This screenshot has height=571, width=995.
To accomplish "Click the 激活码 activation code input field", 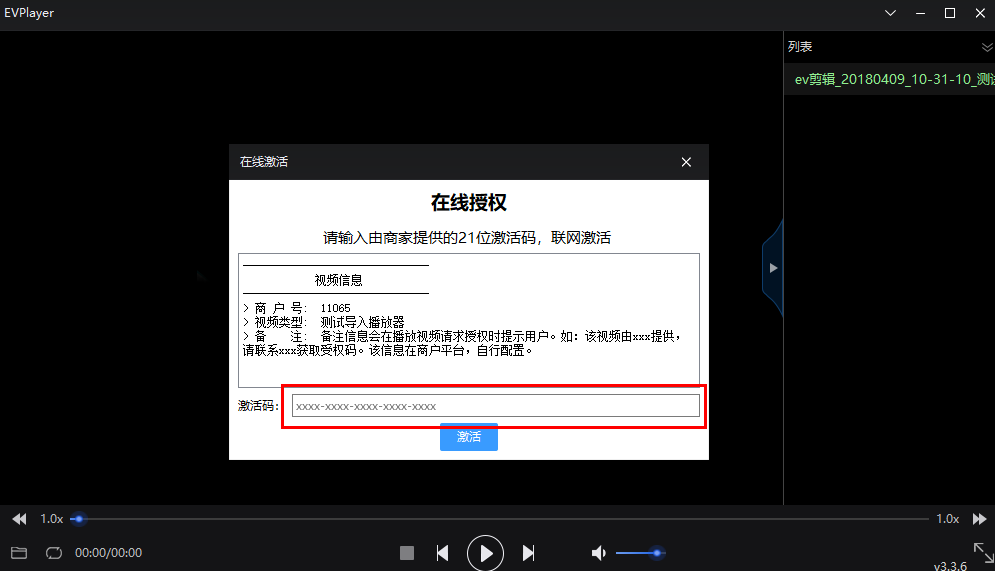I will (495, 406).
